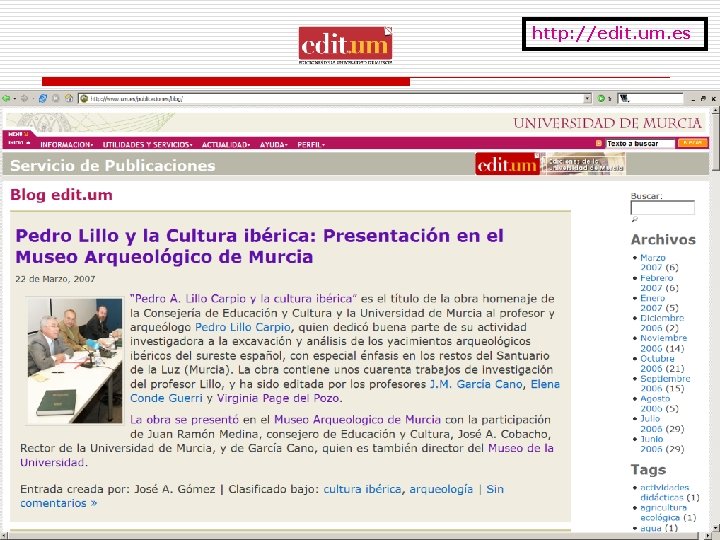Open the Museo de la Universidad link
Screen dimensions: 720x540
(x=521, y=448)
